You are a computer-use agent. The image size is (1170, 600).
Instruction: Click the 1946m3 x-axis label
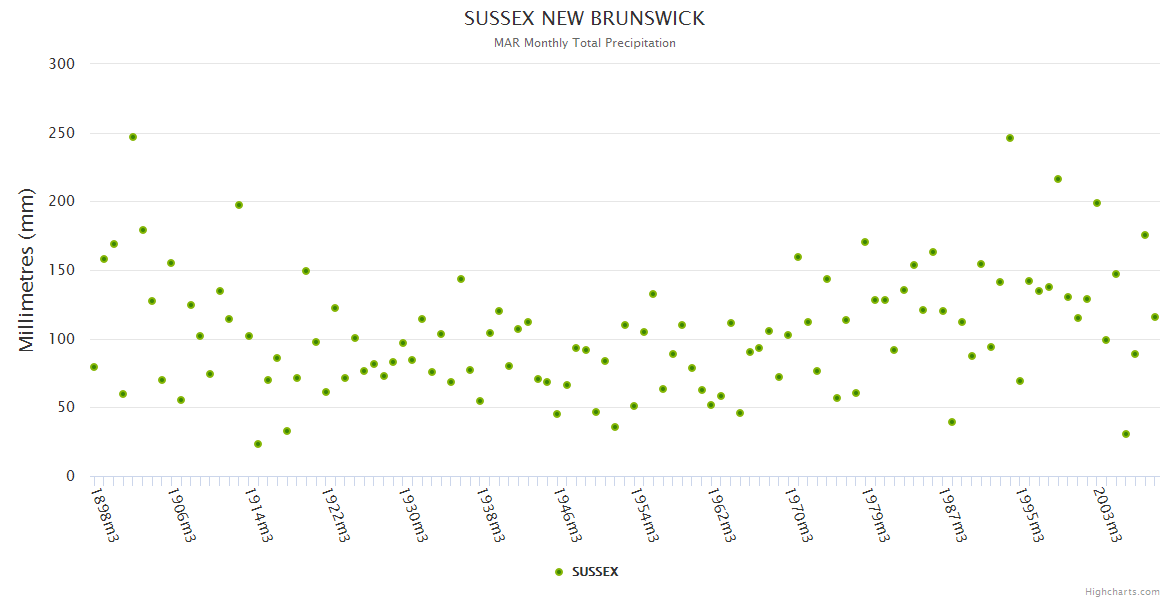point(567,515)
